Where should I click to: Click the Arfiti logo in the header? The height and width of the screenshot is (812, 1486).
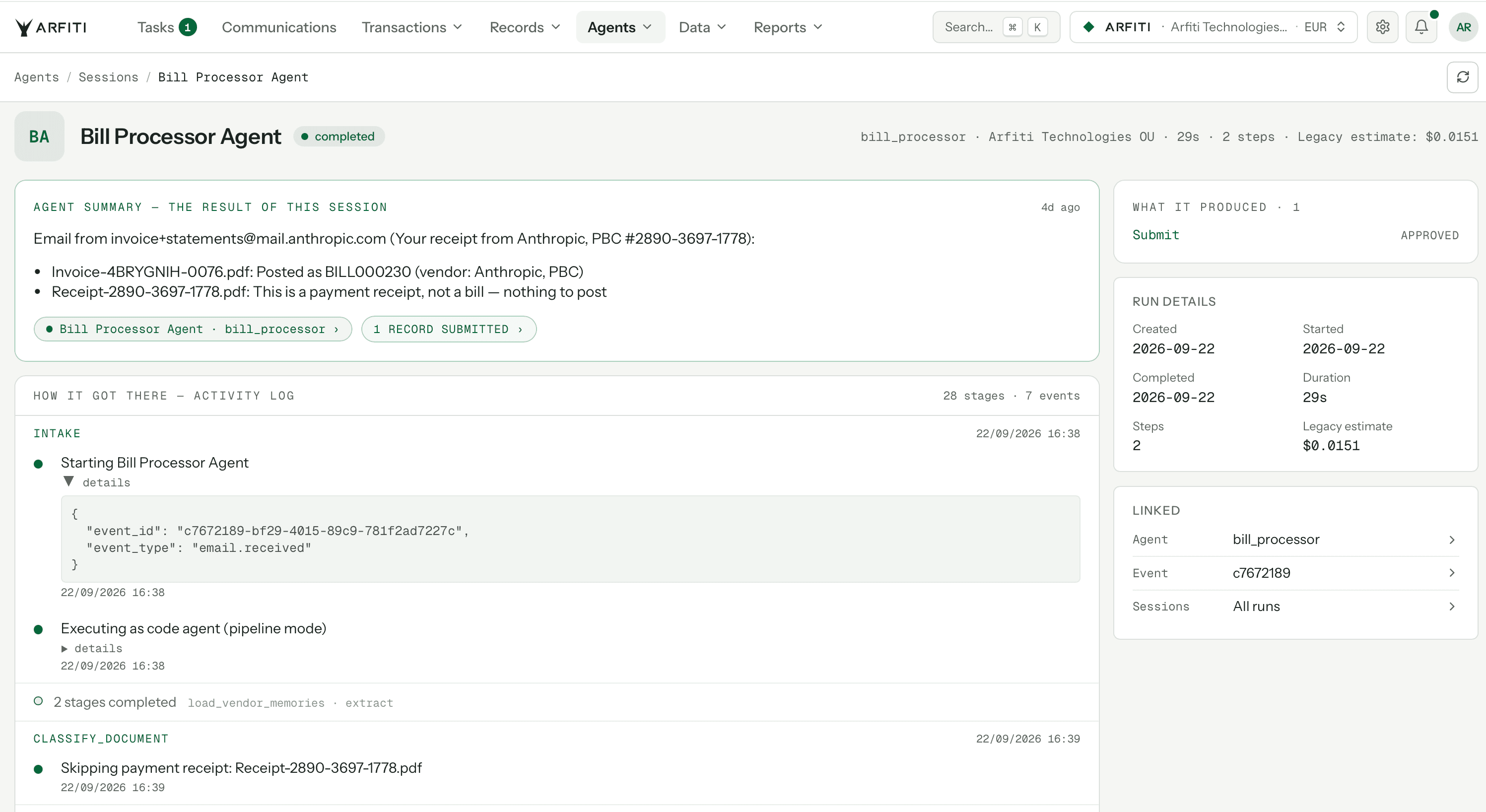(x=51, y=27)
